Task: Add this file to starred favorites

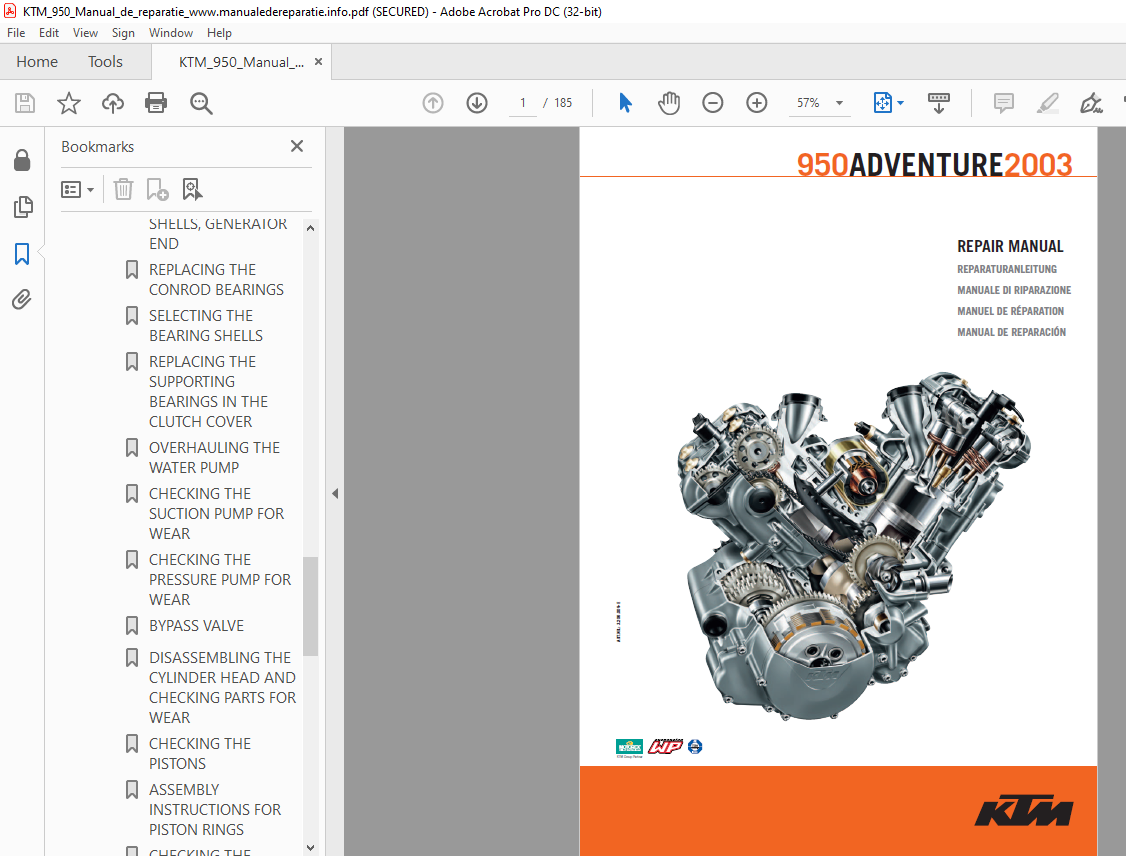Action: point(69,103)
